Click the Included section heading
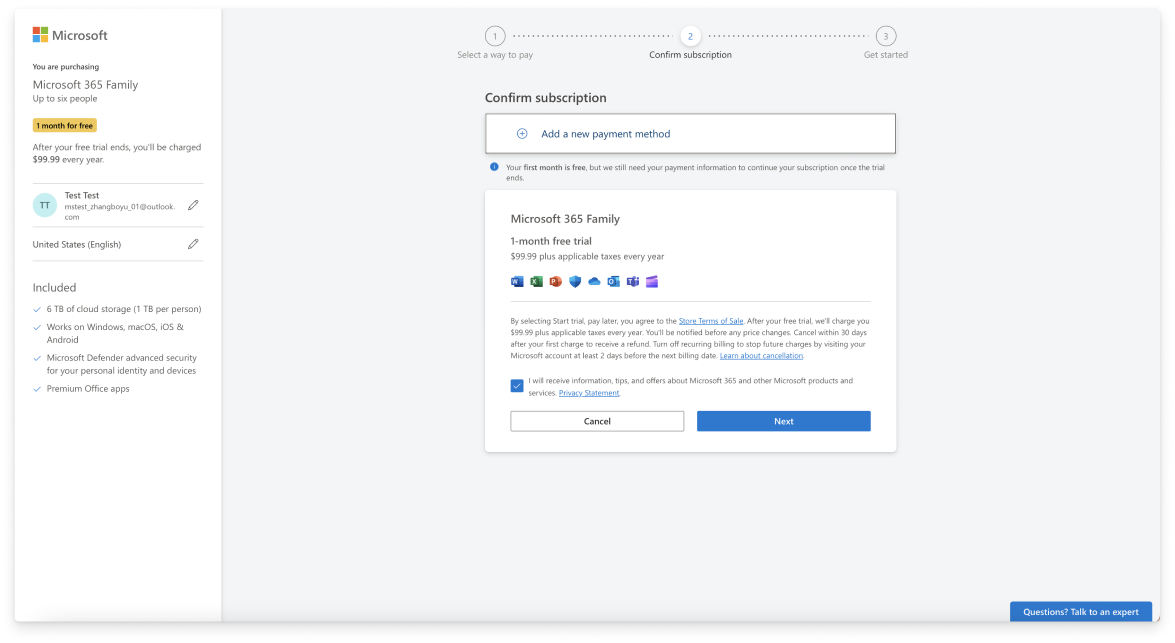This screenshot has height=643, width=1175. 54,288
